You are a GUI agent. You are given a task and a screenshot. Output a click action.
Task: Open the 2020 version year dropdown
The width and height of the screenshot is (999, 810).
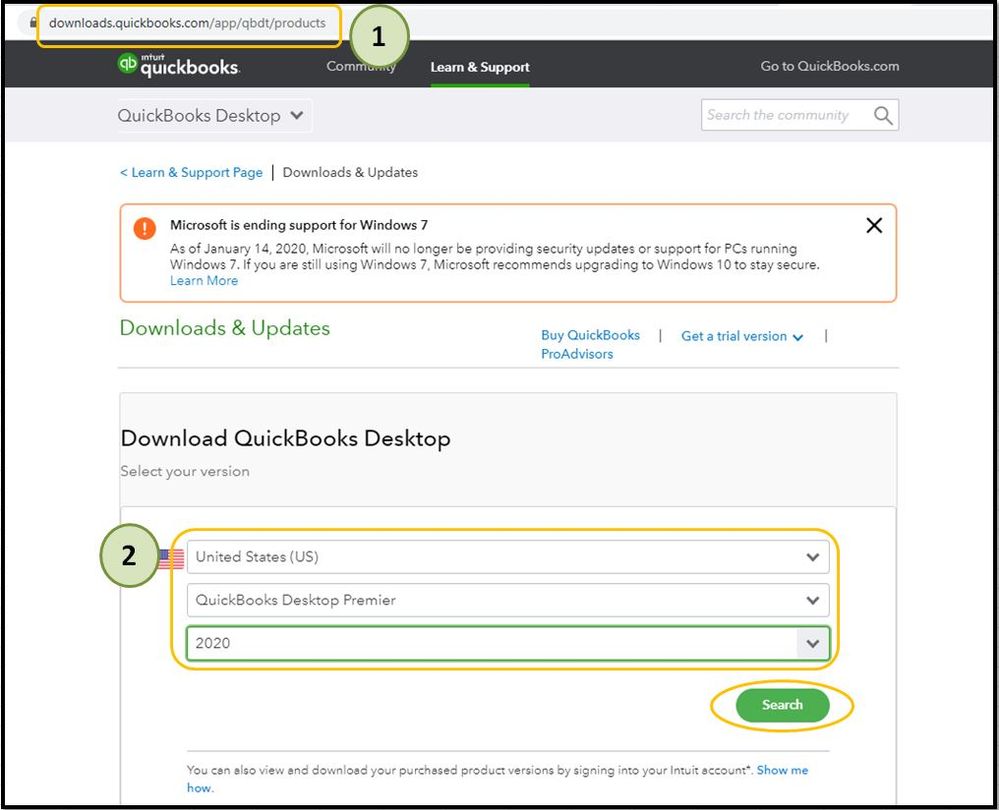[x=508, y=643]
